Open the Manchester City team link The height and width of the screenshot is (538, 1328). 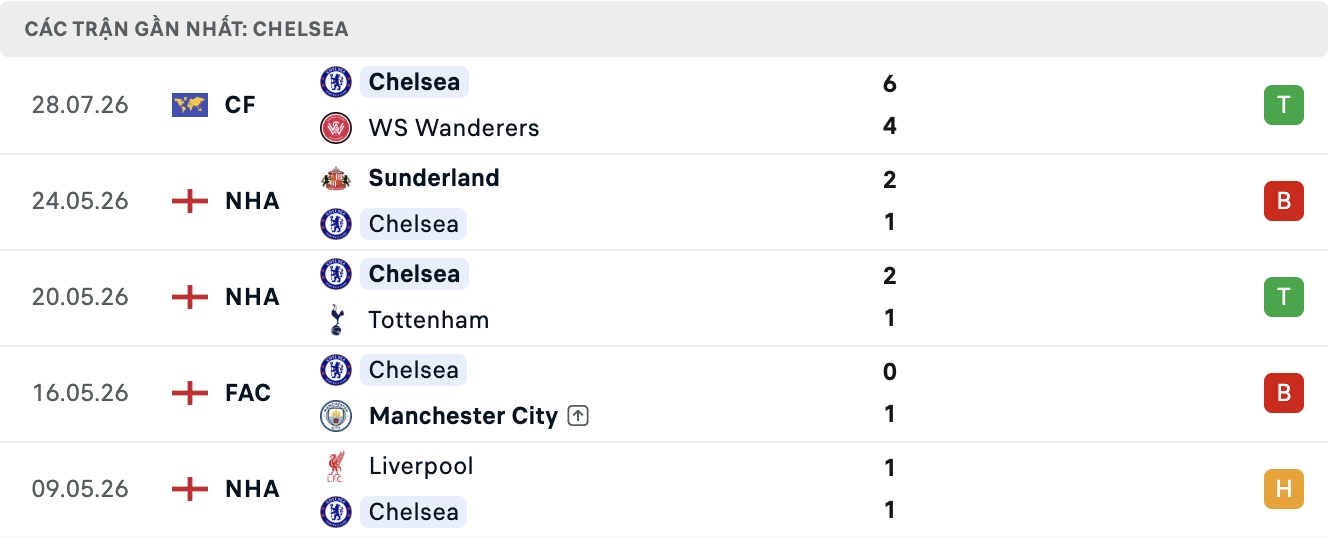[x=463, y=416]
